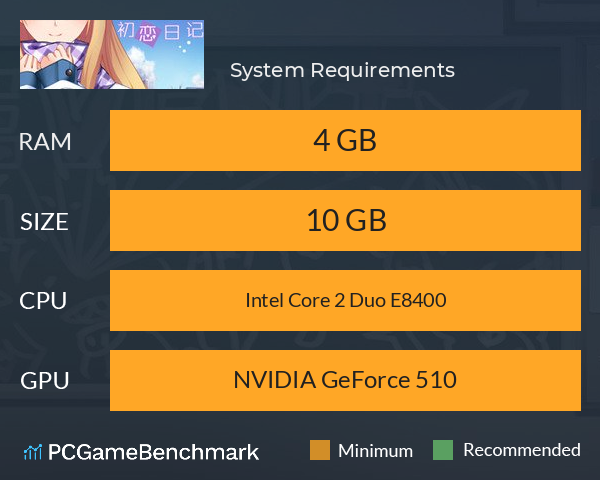Click the Intel Core 2 Duo E8400 bar
Image resolution: width=600 pixels, height=480 pixels.
345,300
